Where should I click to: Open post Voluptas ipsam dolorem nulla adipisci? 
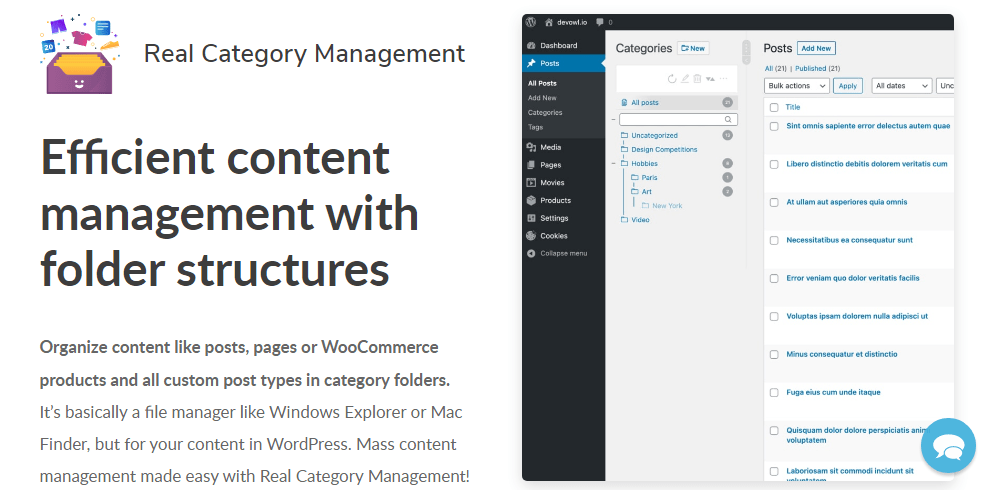point(857,316)
